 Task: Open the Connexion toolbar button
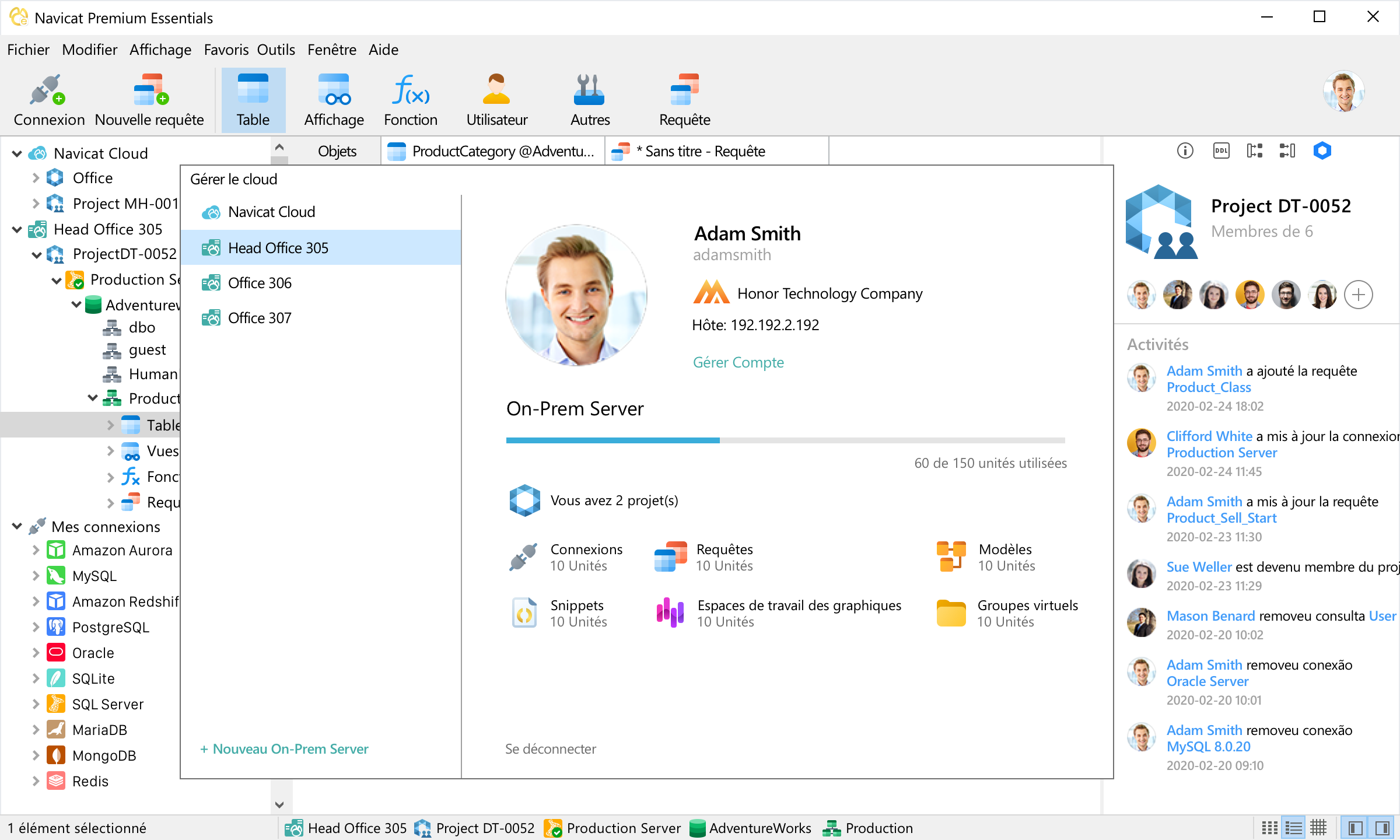[49, 100]
